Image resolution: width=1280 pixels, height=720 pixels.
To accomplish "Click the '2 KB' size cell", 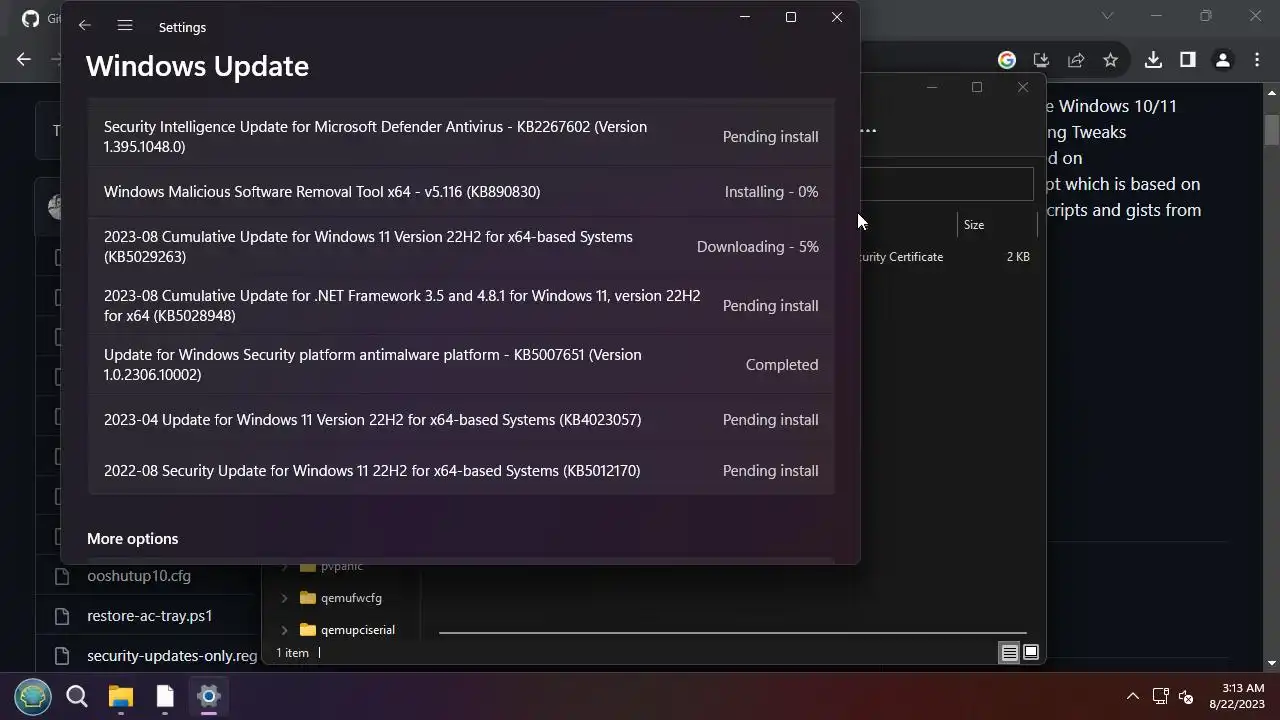I will [x=1018, y=257].
